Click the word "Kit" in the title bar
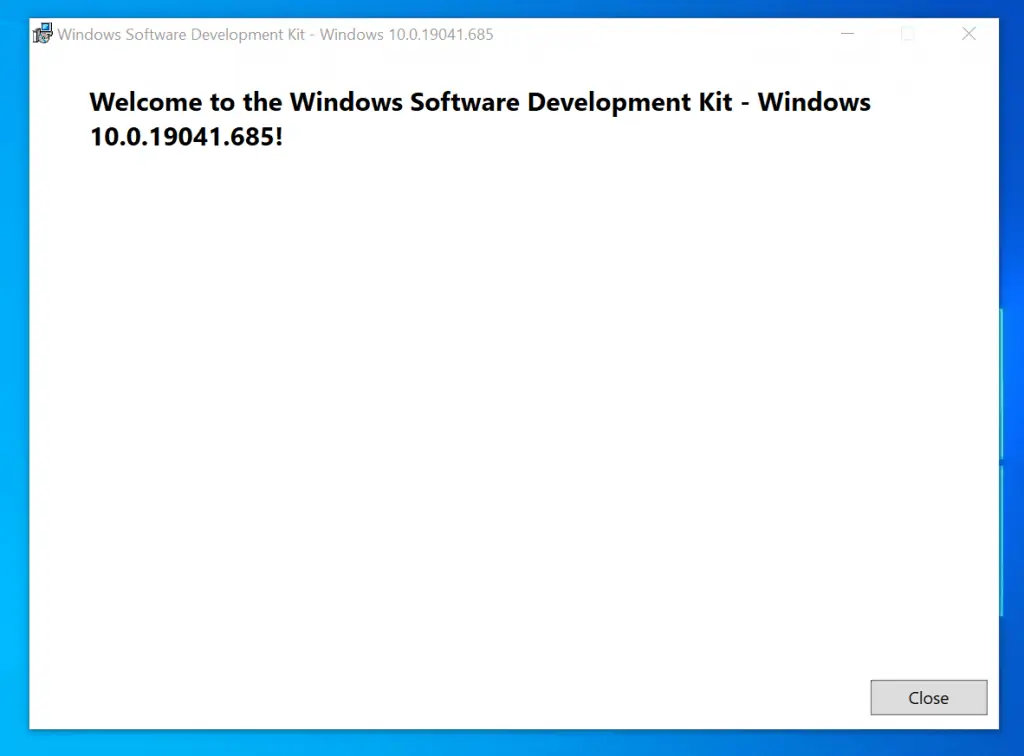1024x756 pixels. (x=294, y=34)
